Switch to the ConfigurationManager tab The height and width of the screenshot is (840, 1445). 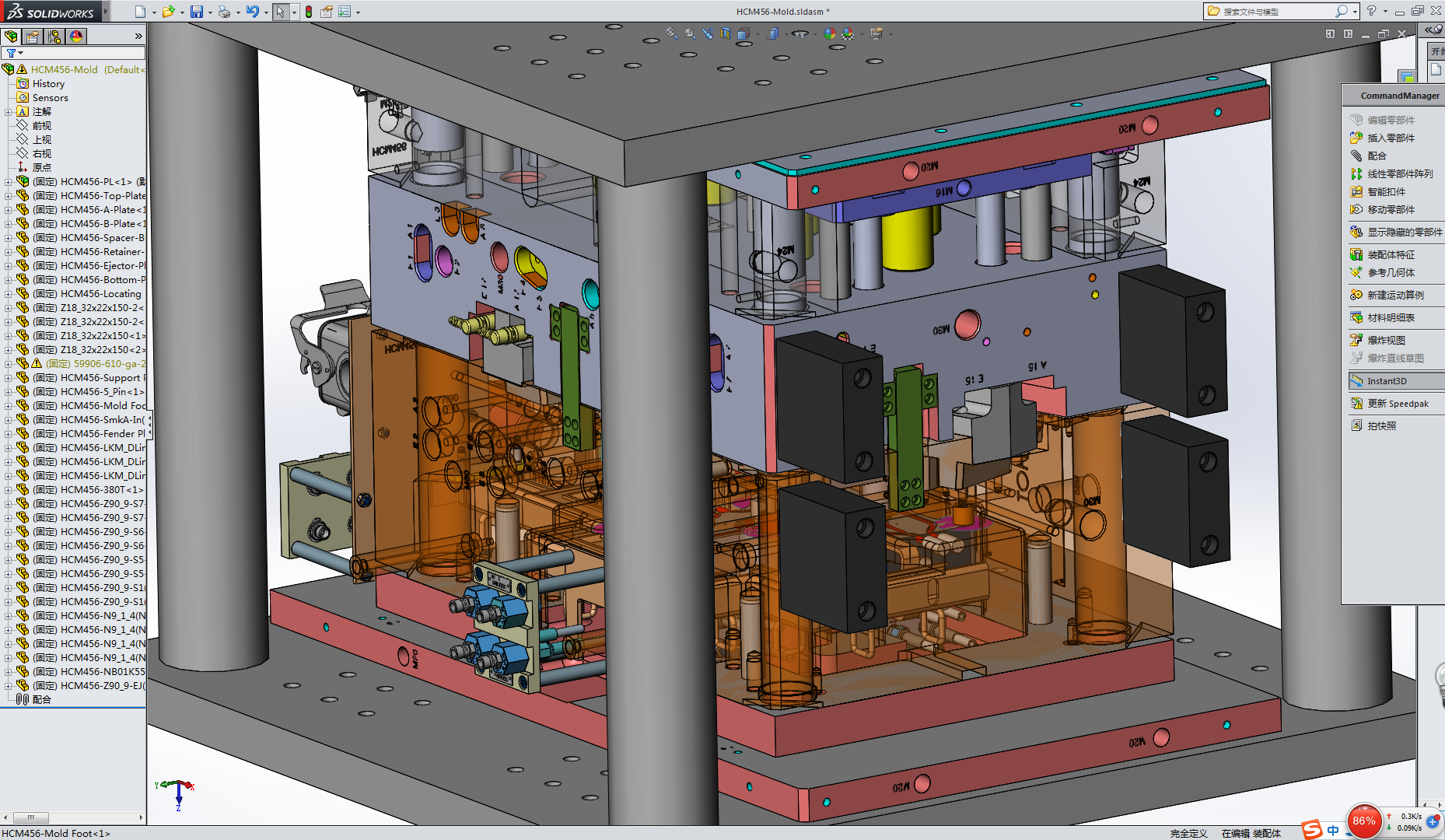(54, 36)
